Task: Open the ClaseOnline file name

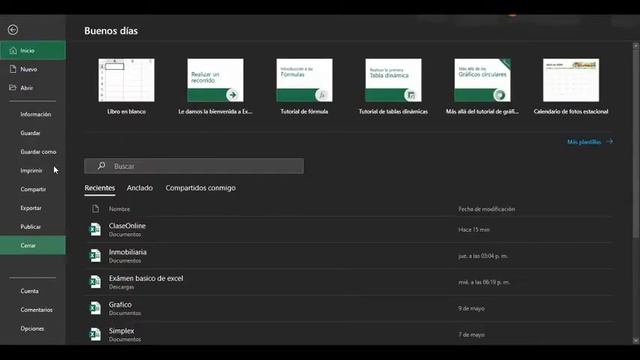Action: click(127, 226)
